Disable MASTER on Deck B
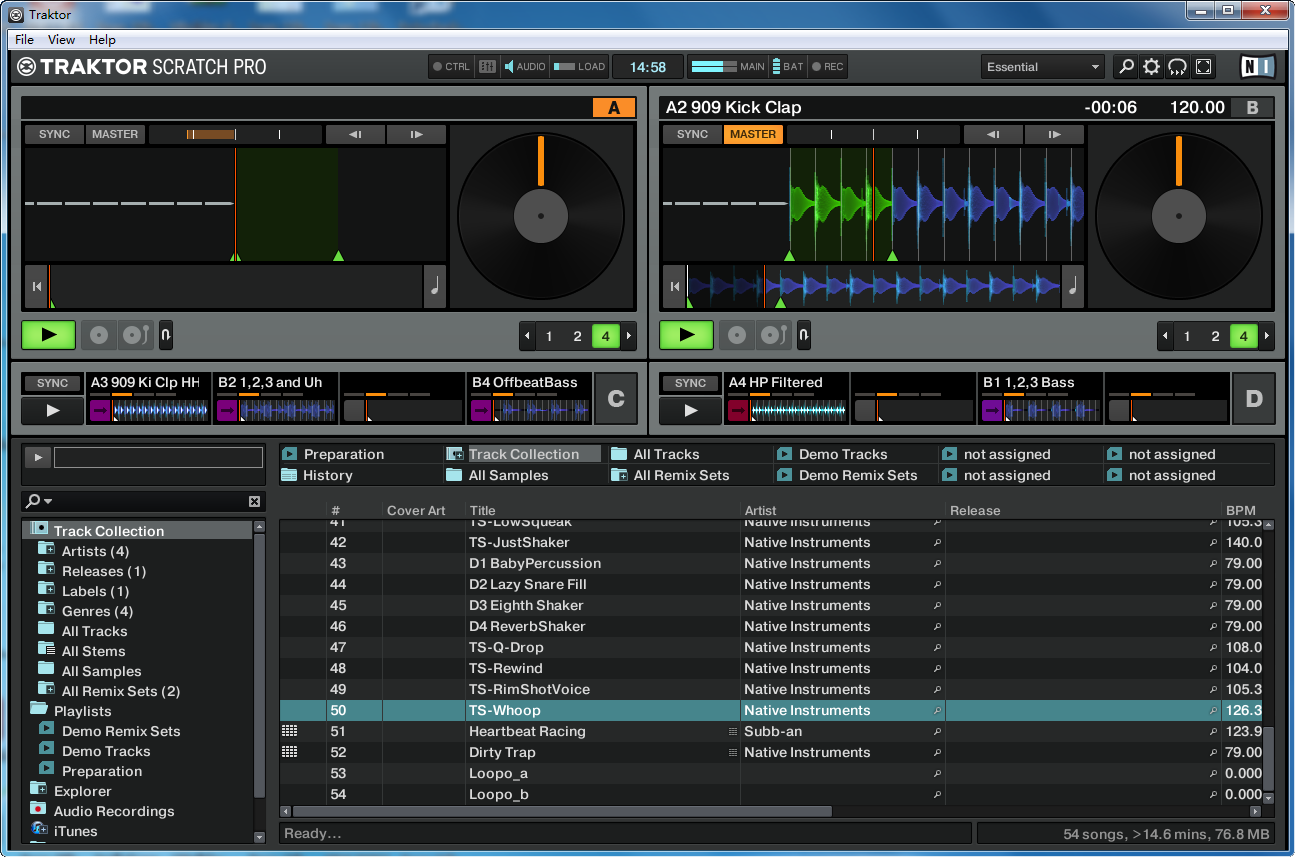The width and height of the screenshot is (1296, 858). (752, 134)
